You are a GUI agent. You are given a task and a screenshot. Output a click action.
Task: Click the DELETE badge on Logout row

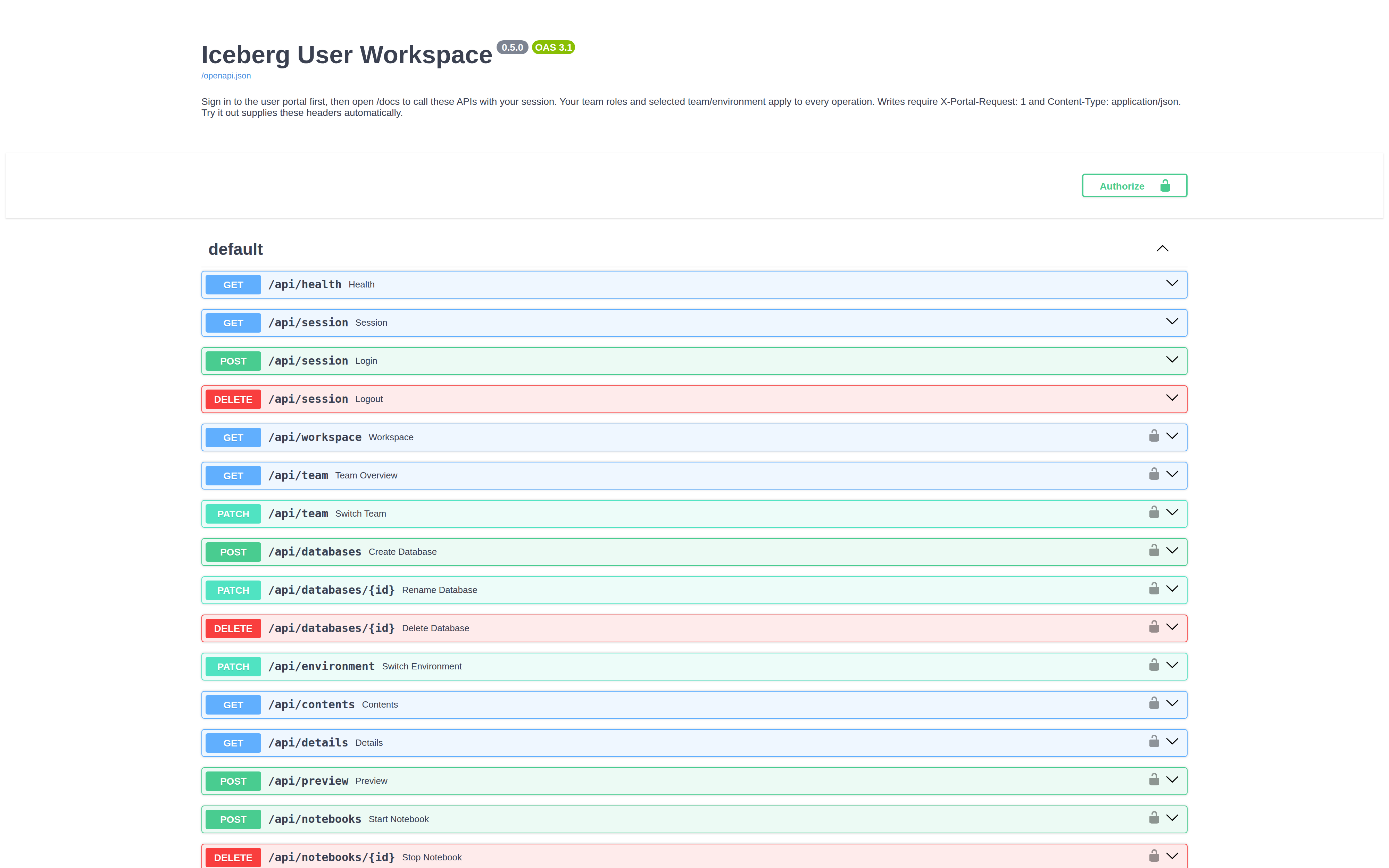pos(233,399)
